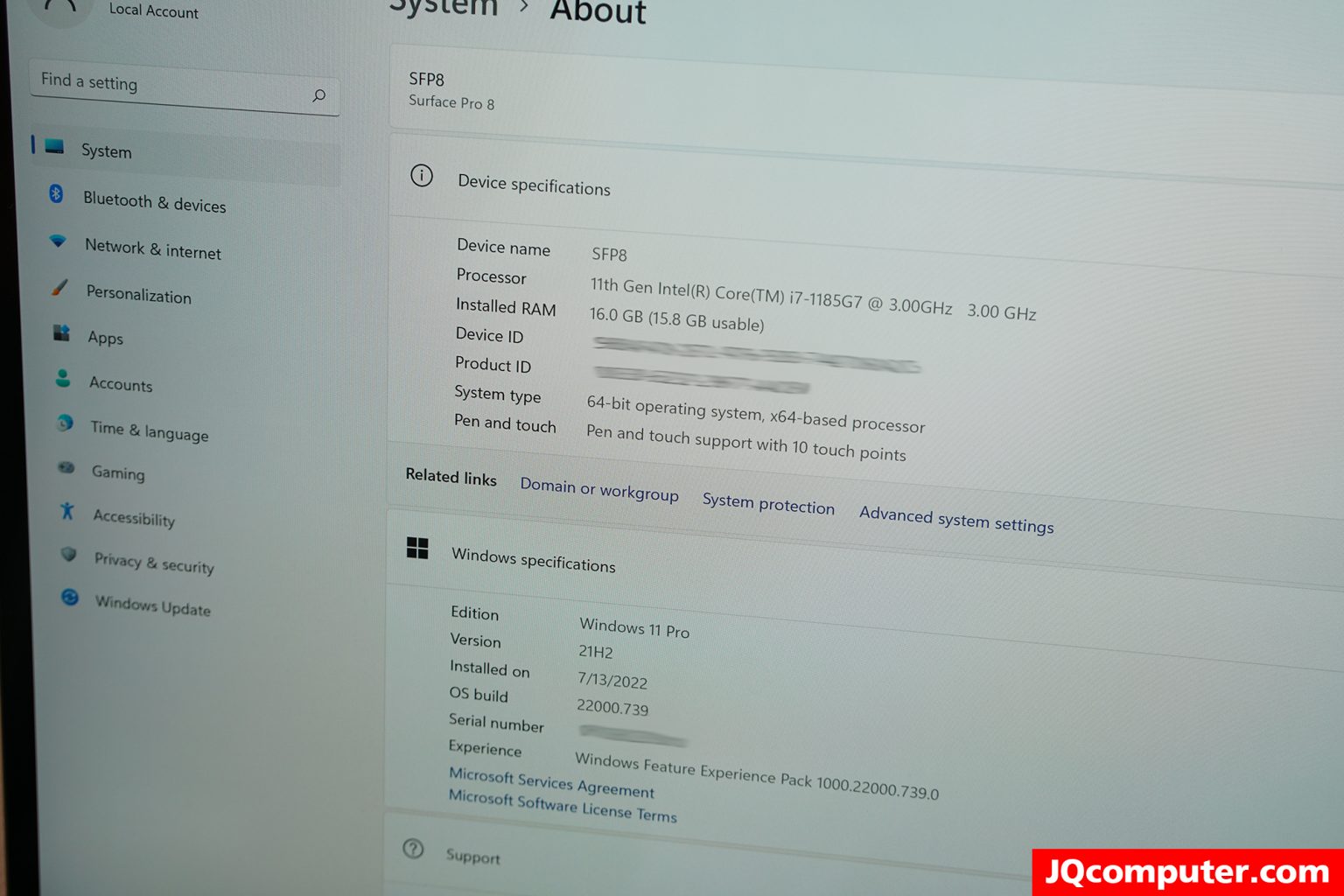Click the Product ID label
This screenshot has width=1344, height=896.
pyautogui.click(x=493, y=364)
